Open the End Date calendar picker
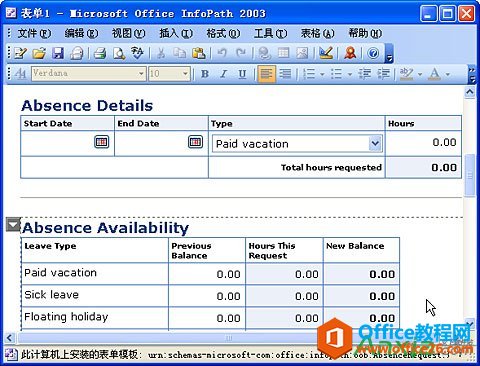This screenshot has width=480, height=366. (x=195, y=142)
